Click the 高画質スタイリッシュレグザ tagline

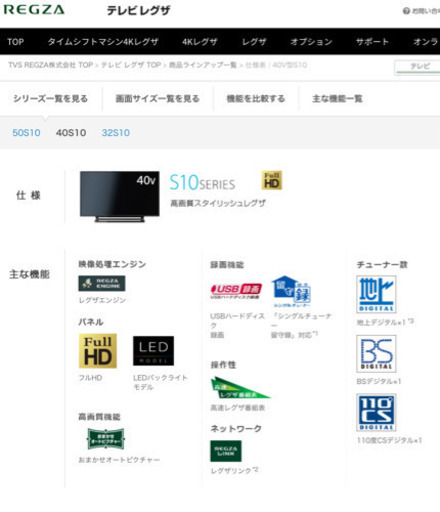(x=218, y=203)
